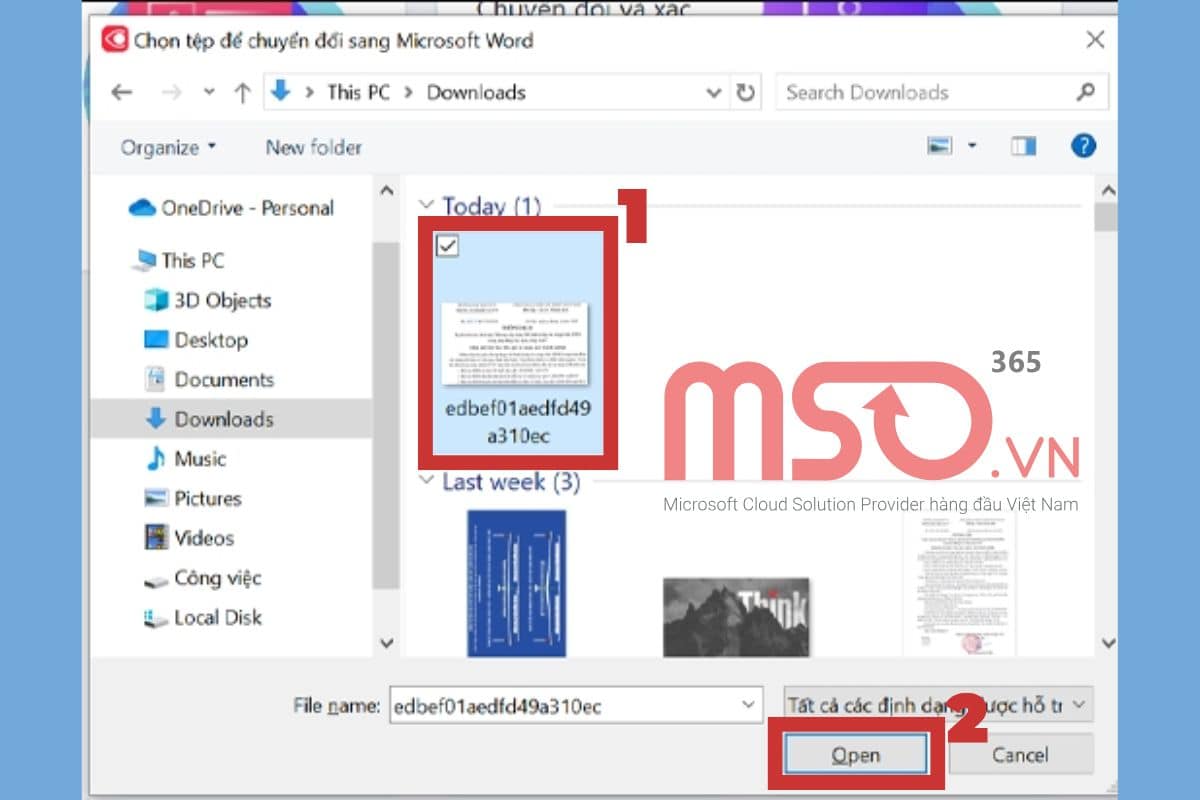
Task: Collapse the Last week (3) group
Action: (428, 482)
